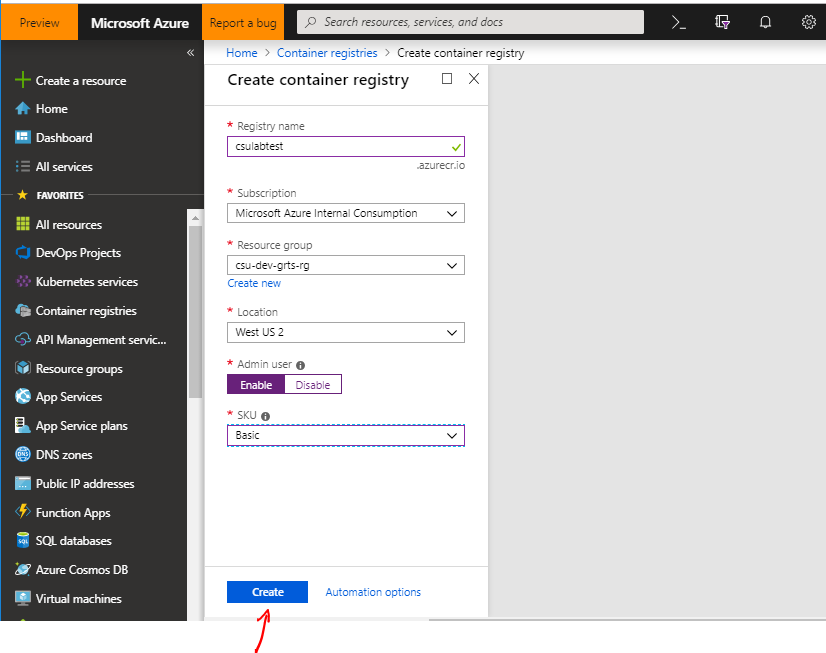The height and width of the screenshot is (653, 826).
Task: Click the Kubernetes services icon
Action: tap(23, 281)
